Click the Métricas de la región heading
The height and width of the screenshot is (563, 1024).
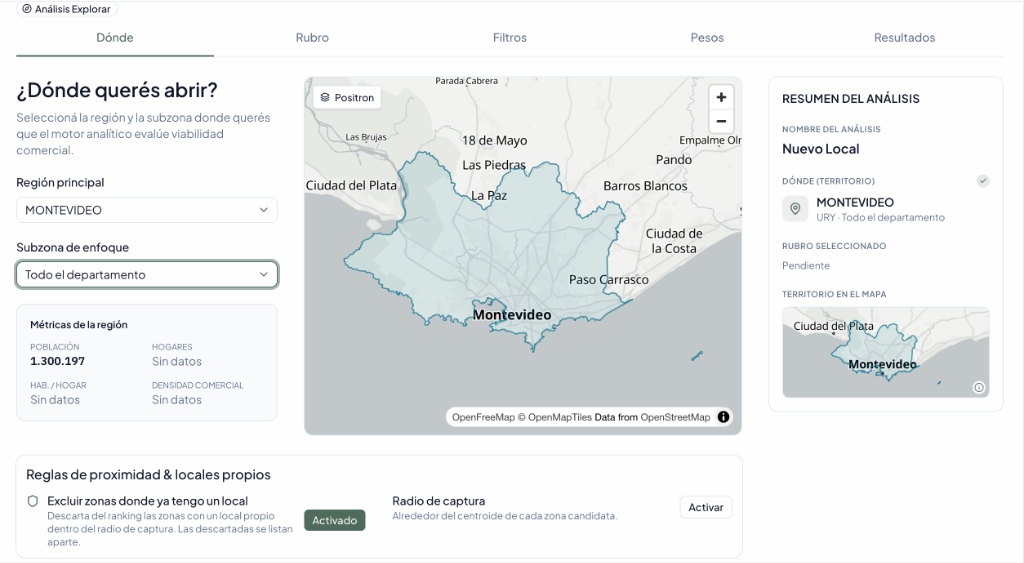79,325
